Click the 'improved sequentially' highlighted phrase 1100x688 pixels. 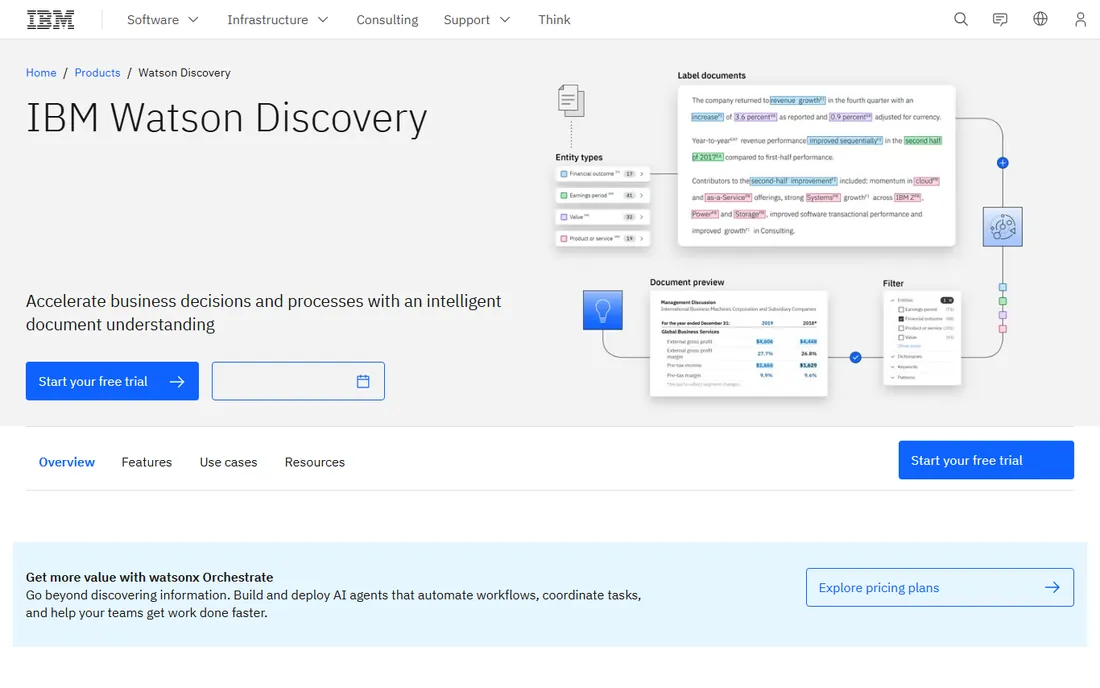[x=845, y=141]
